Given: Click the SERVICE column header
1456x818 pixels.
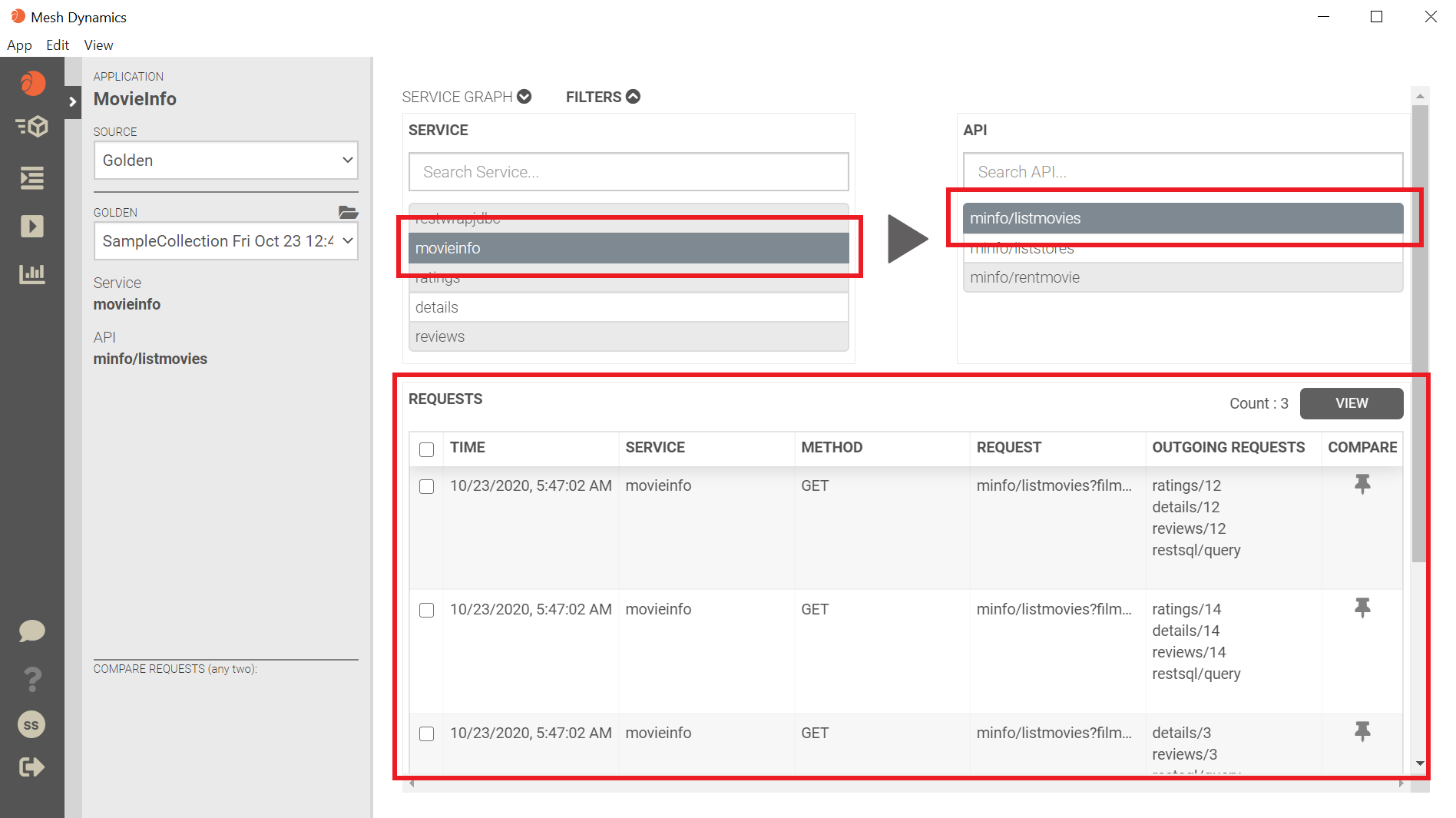Looking at the screenshot, I should click(x=655, y=447).
